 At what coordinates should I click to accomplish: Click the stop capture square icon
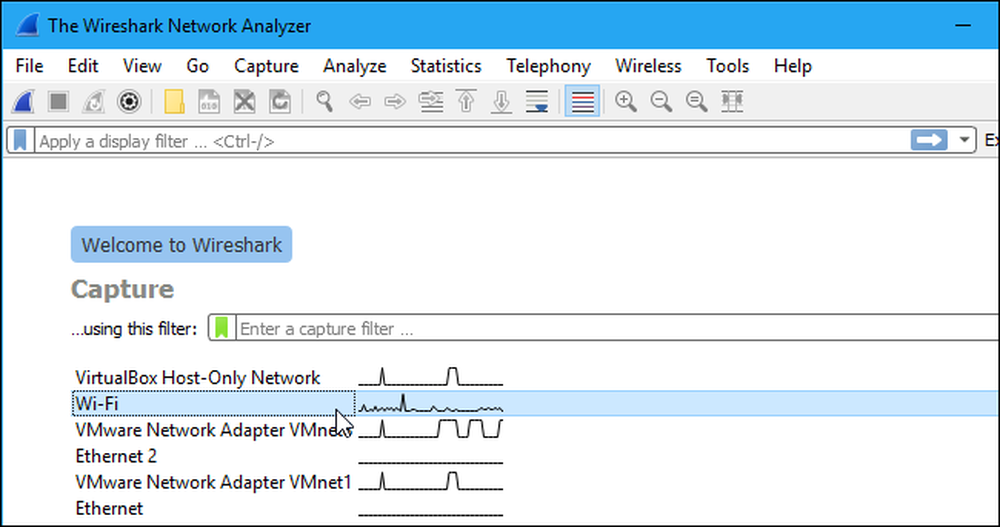58,101
